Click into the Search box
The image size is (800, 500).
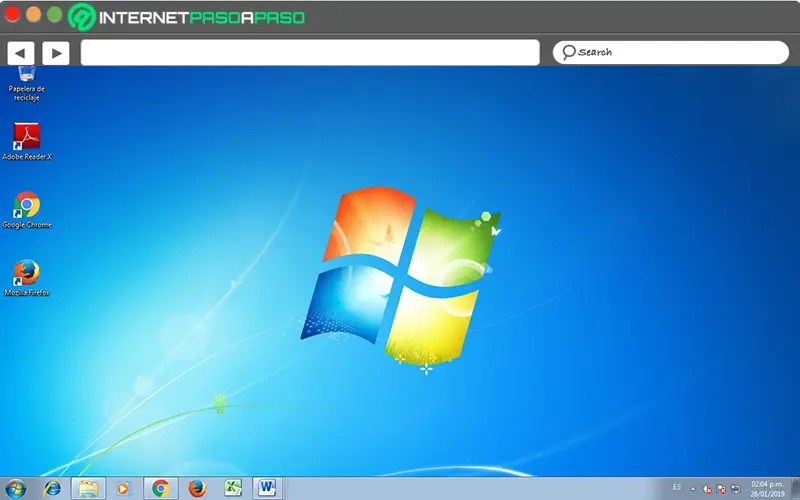pyautogui.click(x=671, y=52)
